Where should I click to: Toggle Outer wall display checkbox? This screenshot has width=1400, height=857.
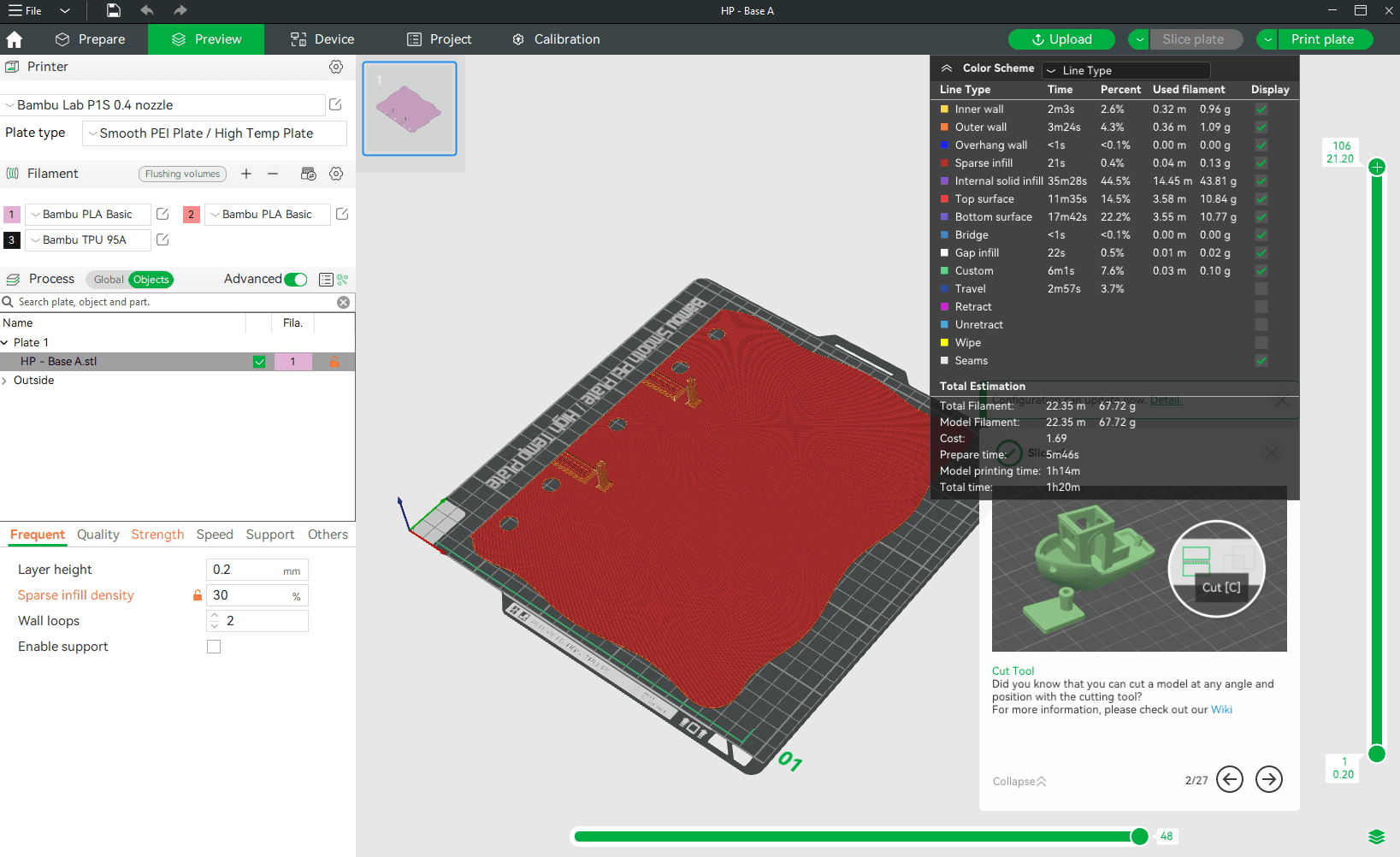click(1261, 127)
